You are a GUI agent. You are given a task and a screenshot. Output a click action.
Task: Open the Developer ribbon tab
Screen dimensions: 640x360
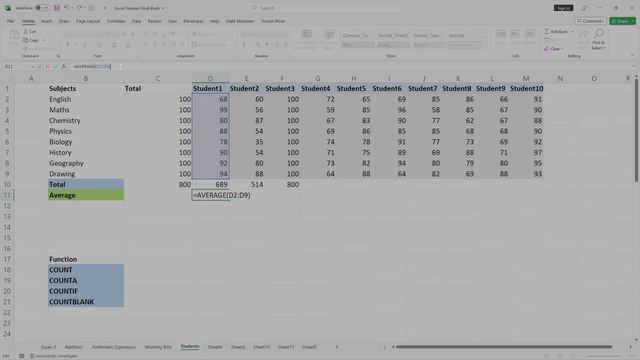point(193,21)
